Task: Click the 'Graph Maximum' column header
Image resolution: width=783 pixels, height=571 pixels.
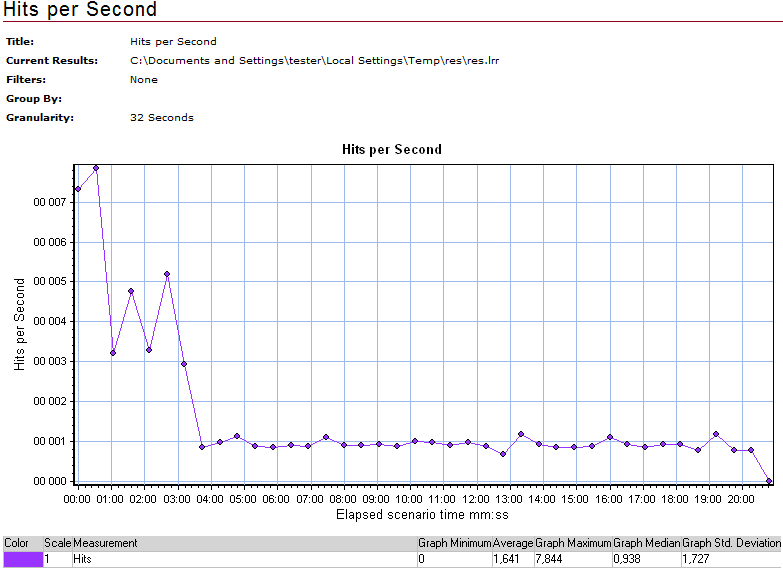Action: pos(573,543)
